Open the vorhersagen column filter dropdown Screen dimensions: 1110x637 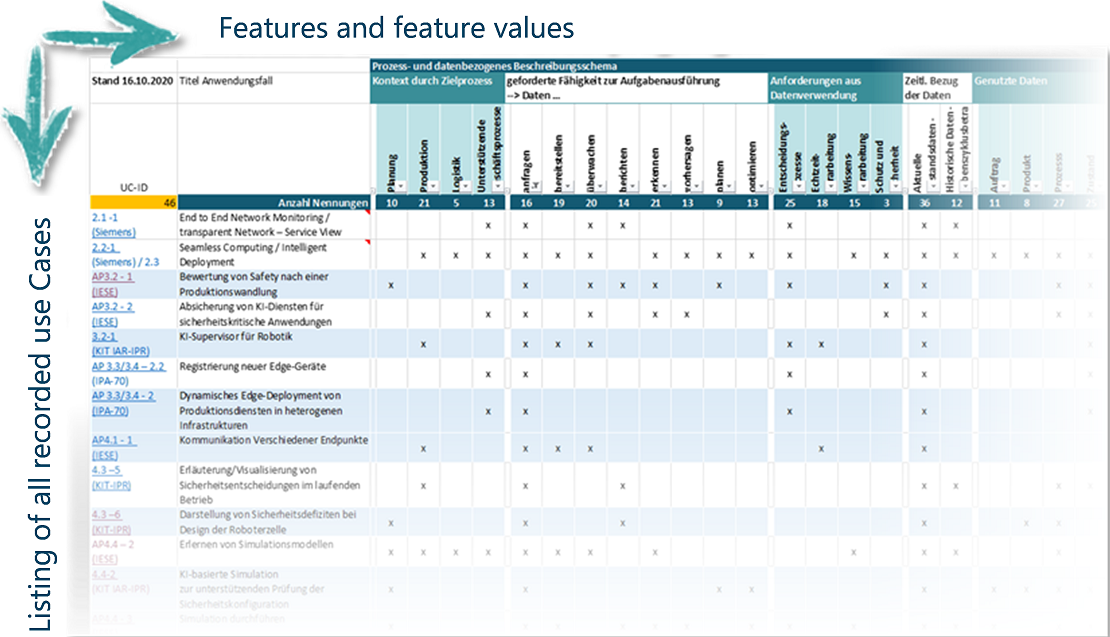[x=697, y=187]
